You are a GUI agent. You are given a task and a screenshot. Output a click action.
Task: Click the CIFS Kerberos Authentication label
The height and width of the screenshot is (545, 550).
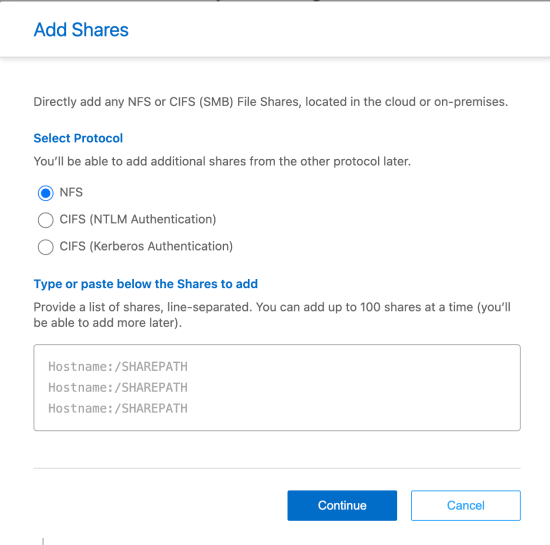146,246
